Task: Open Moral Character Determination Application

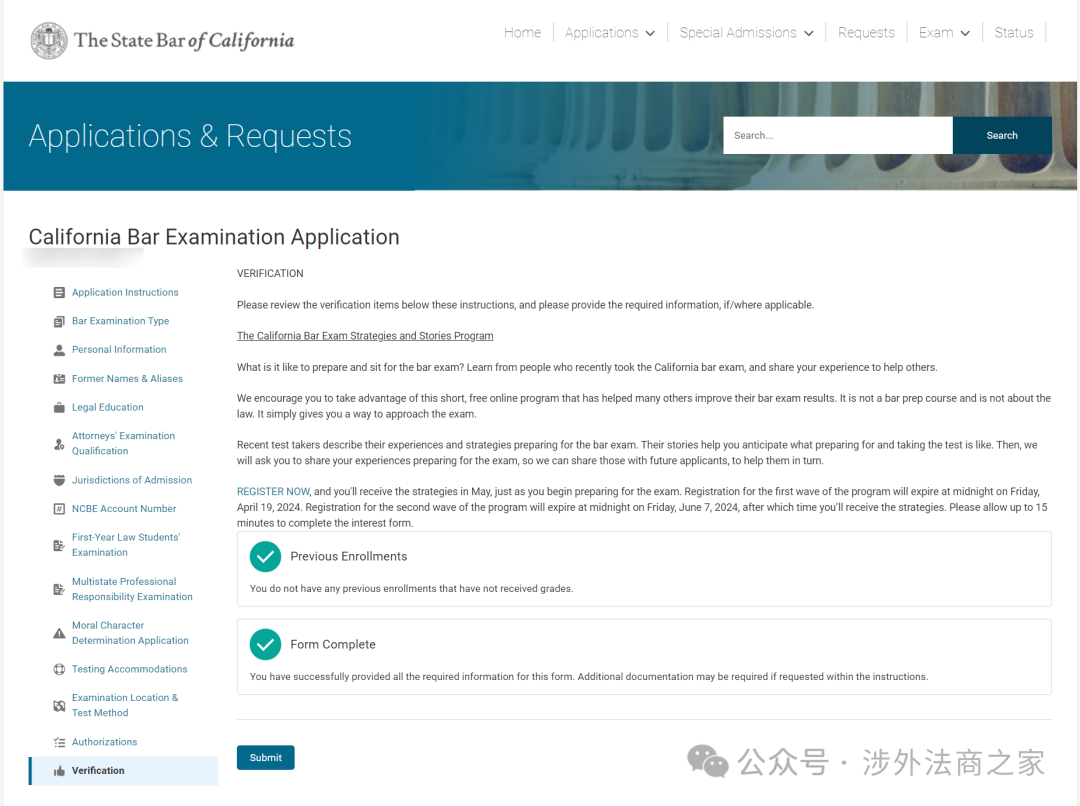Action: pyautogui.click(x=130, y=633)
